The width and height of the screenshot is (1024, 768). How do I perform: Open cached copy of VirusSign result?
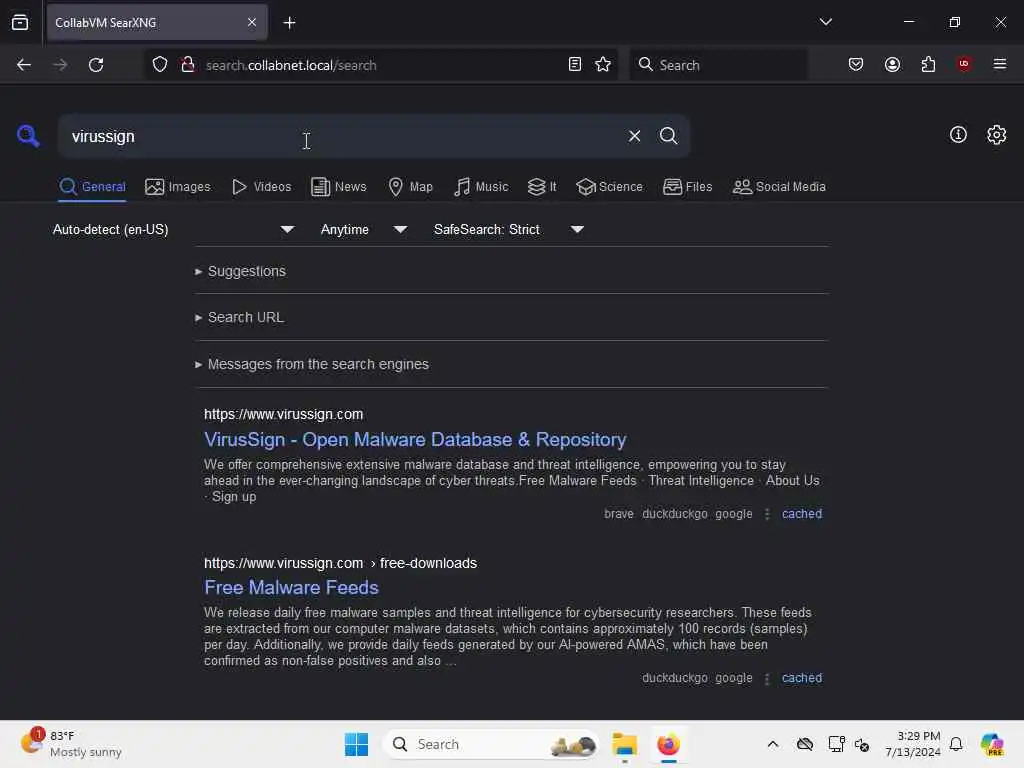tap(802, 514)
